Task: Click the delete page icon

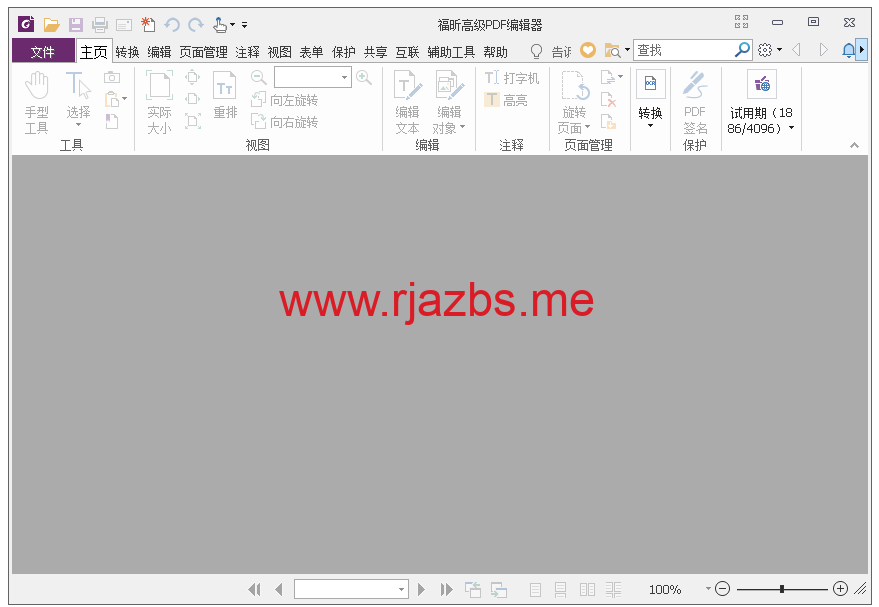Action: [x=608, y=100]
